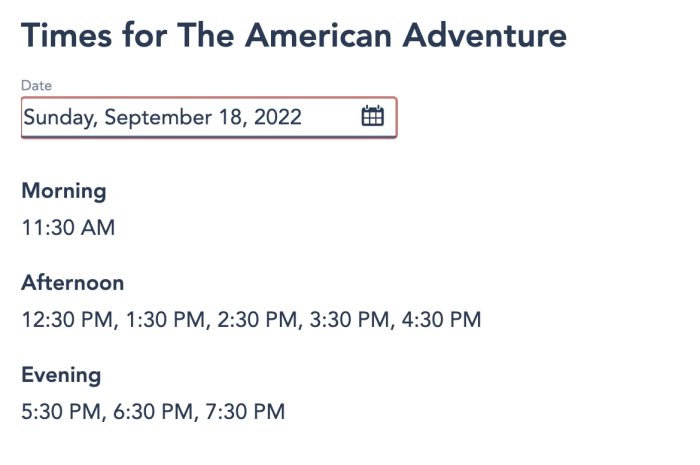The height and width of the screenshot is (465, 700).
Task: Pick the 3:30 PM showtime
Action: tap(349, 320)
